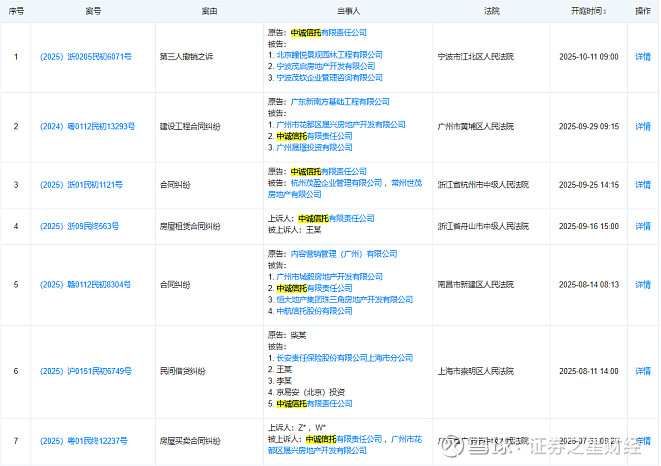Click the 案由 column header
Image resolution: width=661 pixels, height=466 pixels.
click(209, 11)
